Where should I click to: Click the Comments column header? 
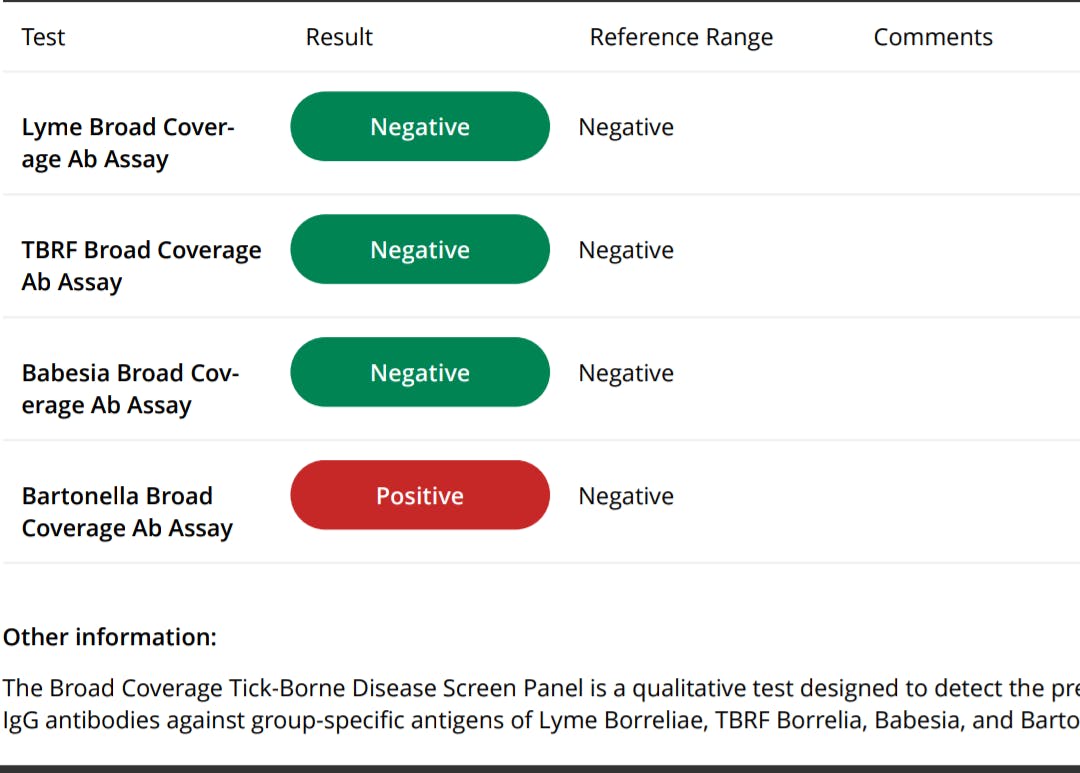point(933,38)
